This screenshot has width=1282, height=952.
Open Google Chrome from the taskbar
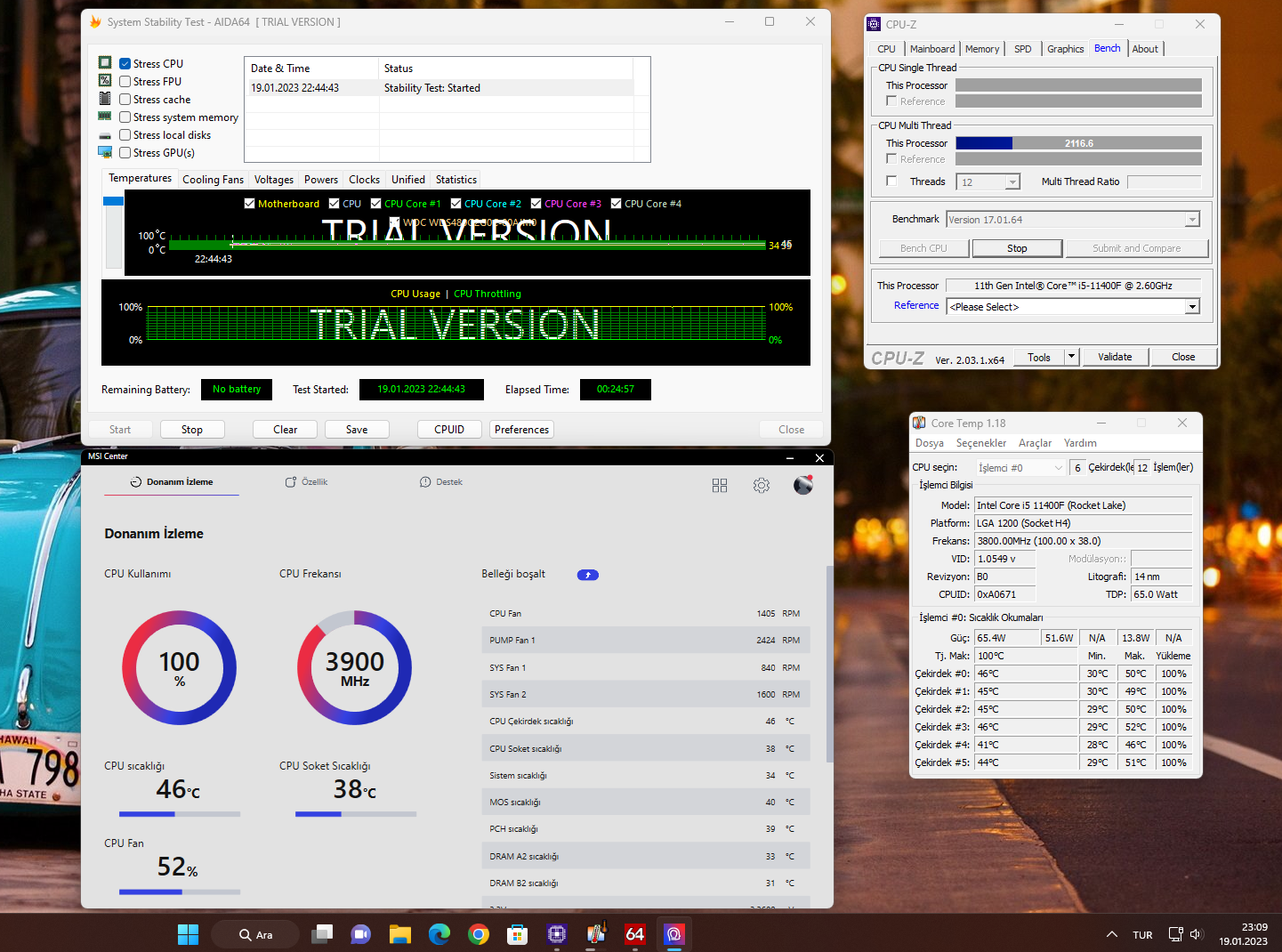coord(479,934)
